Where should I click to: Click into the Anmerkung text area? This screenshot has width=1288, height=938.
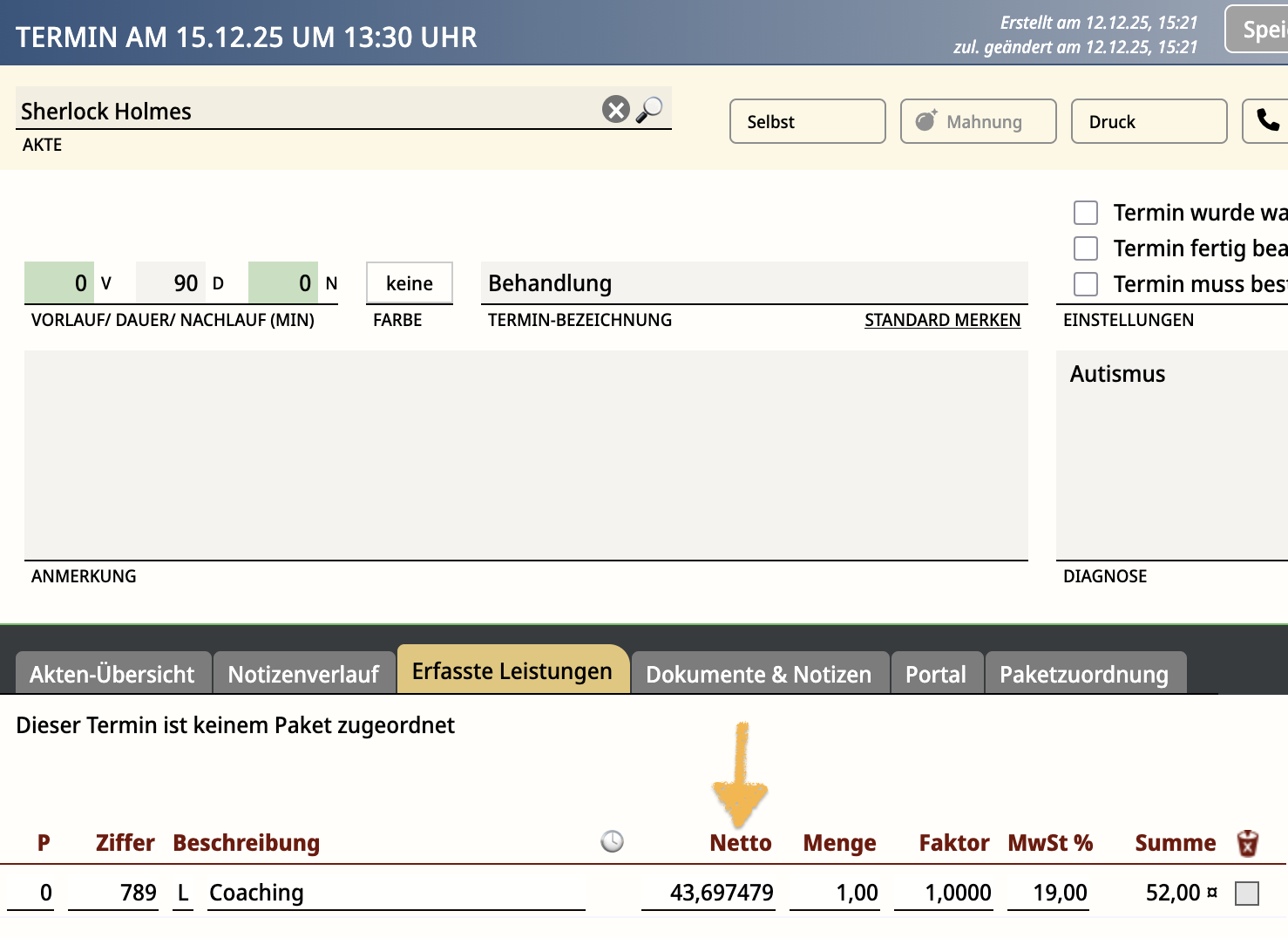[525, 454]
